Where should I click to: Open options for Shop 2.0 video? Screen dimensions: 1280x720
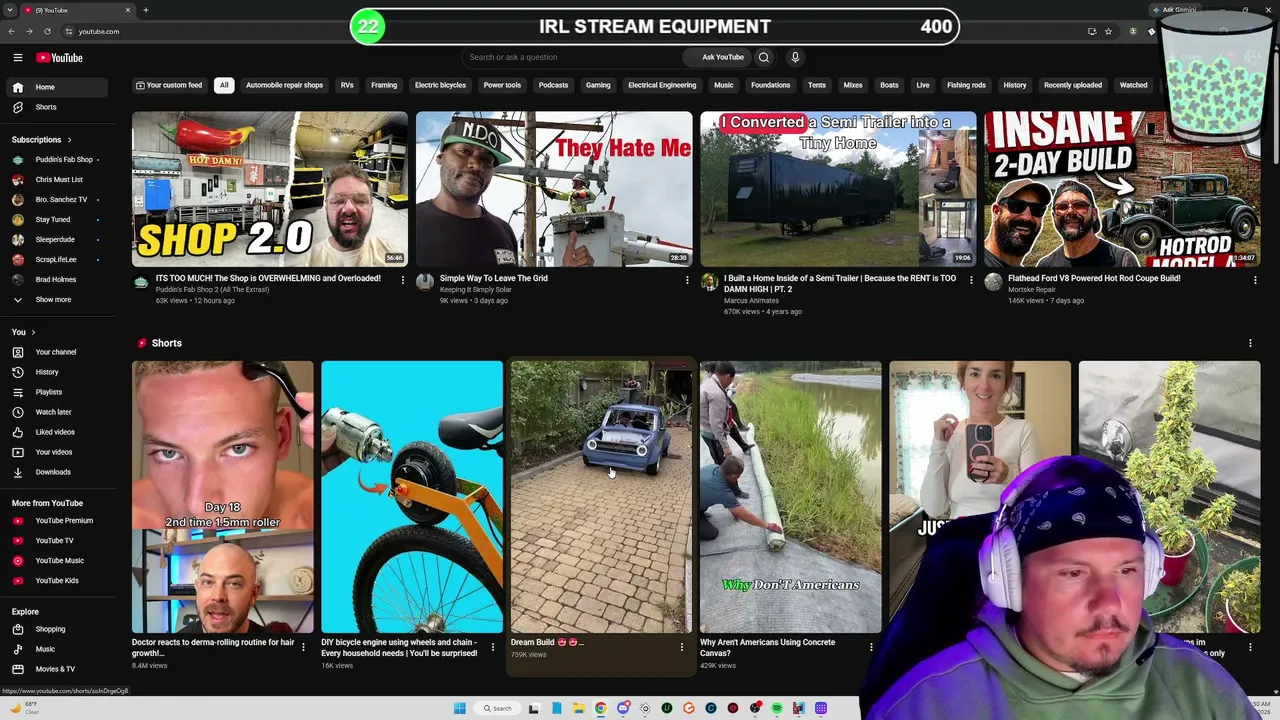point(403,280)
